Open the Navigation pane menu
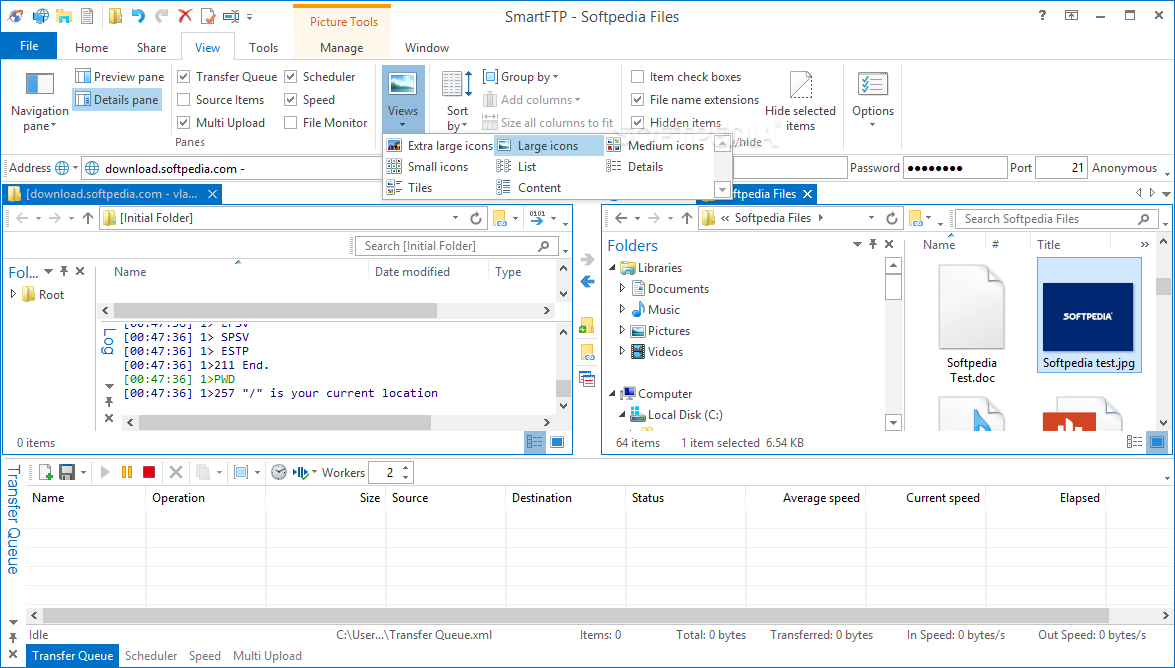Screen dimensions: 1175x668 point(40,101)
